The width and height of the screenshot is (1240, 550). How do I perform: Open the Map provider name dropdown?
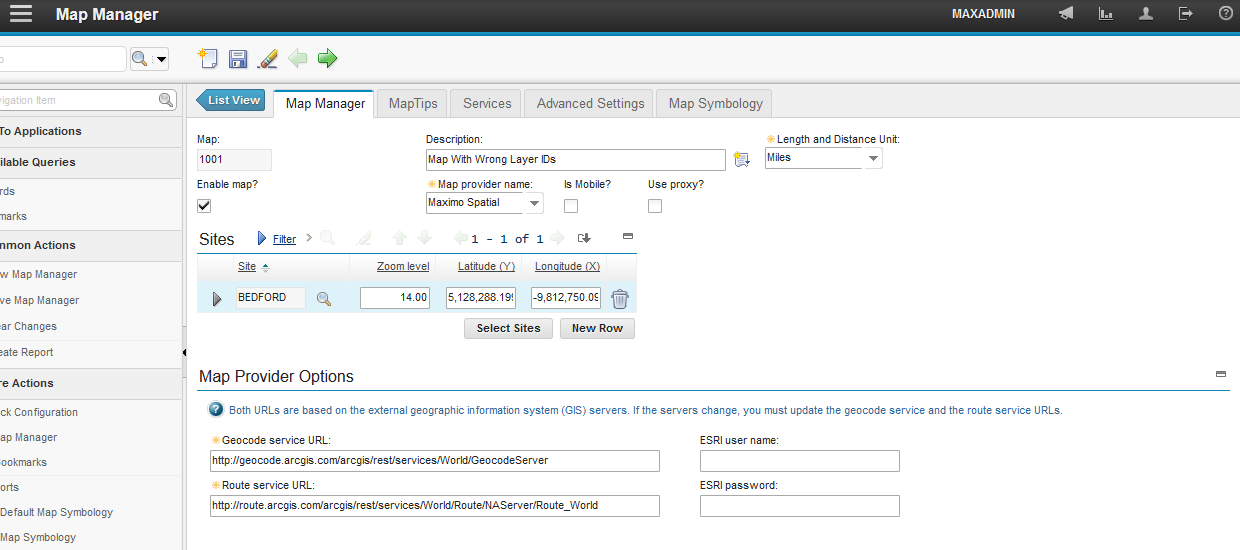pyautogui.click(x=535, y=203)
